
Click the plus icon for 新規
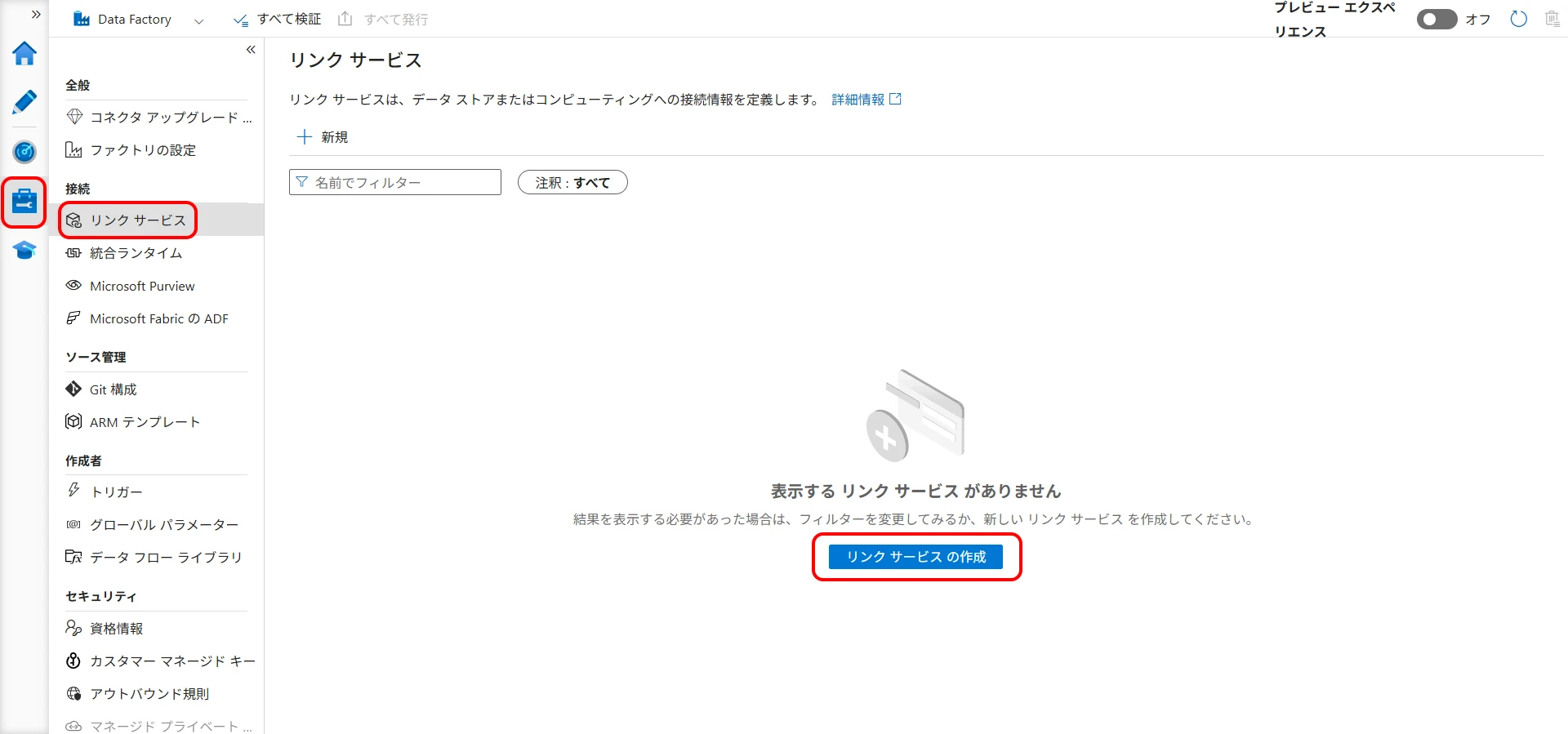click(305, 137)
